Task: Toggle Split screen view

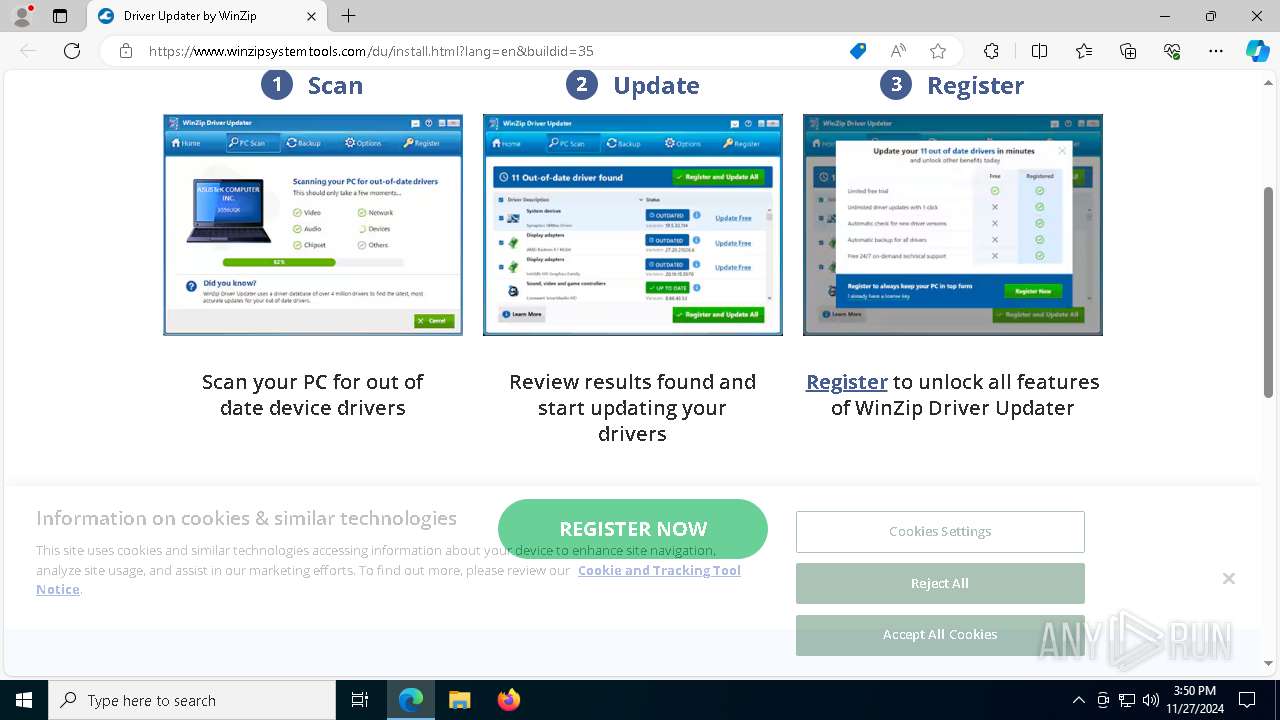Action: tap(1039, 51)
